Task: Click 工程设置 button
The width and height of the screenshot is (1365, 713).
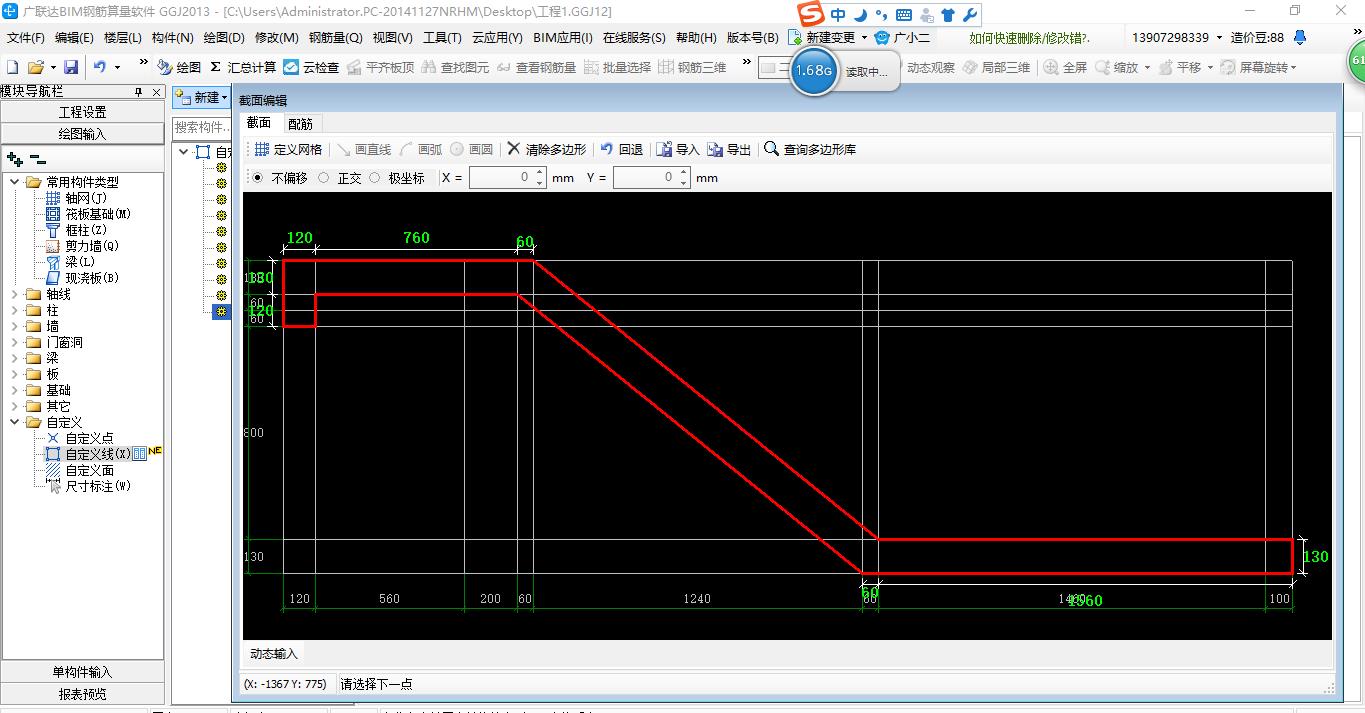Action: click(82, 112)
